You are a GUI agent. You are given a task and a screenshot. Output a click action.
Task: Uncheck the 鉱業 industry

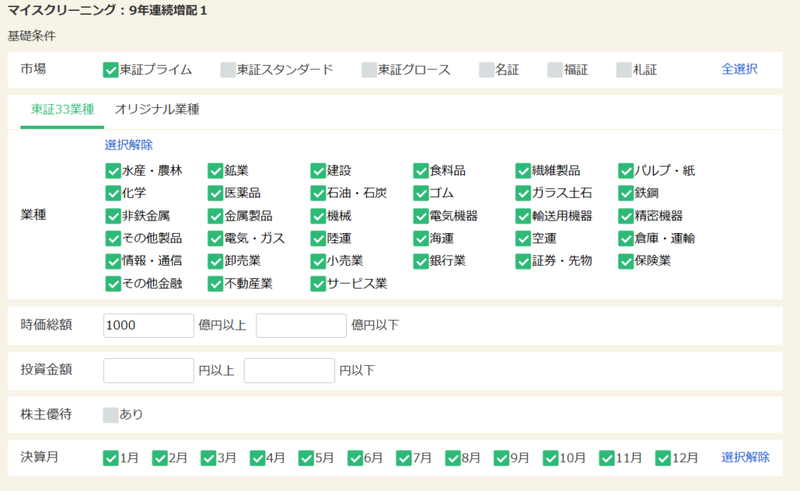point(215,170)
